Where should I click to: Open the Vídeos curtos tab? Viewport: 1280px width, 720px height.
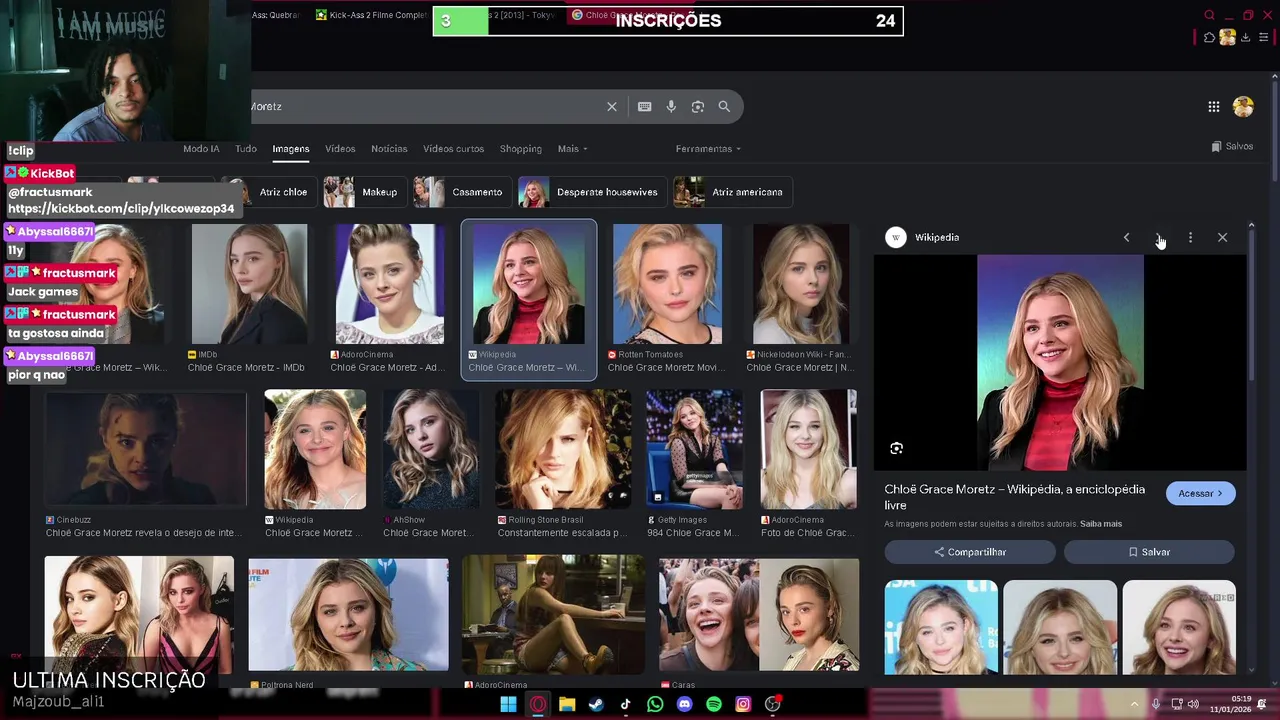pyautogui.click(x=453, y=149)
